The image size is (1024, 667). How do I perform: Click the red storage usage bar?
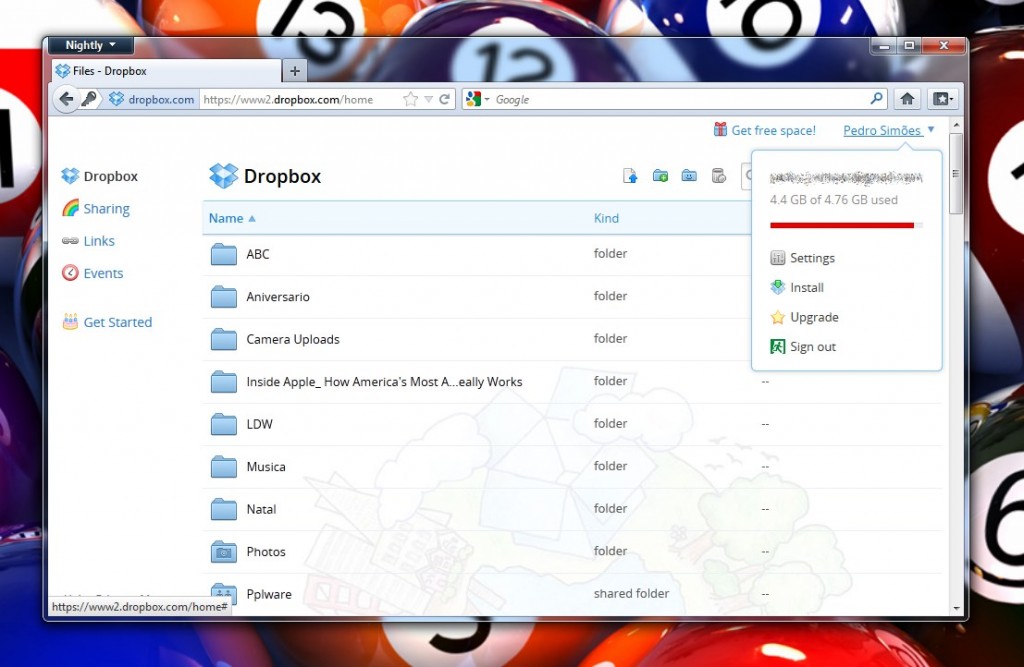(842, 225)
